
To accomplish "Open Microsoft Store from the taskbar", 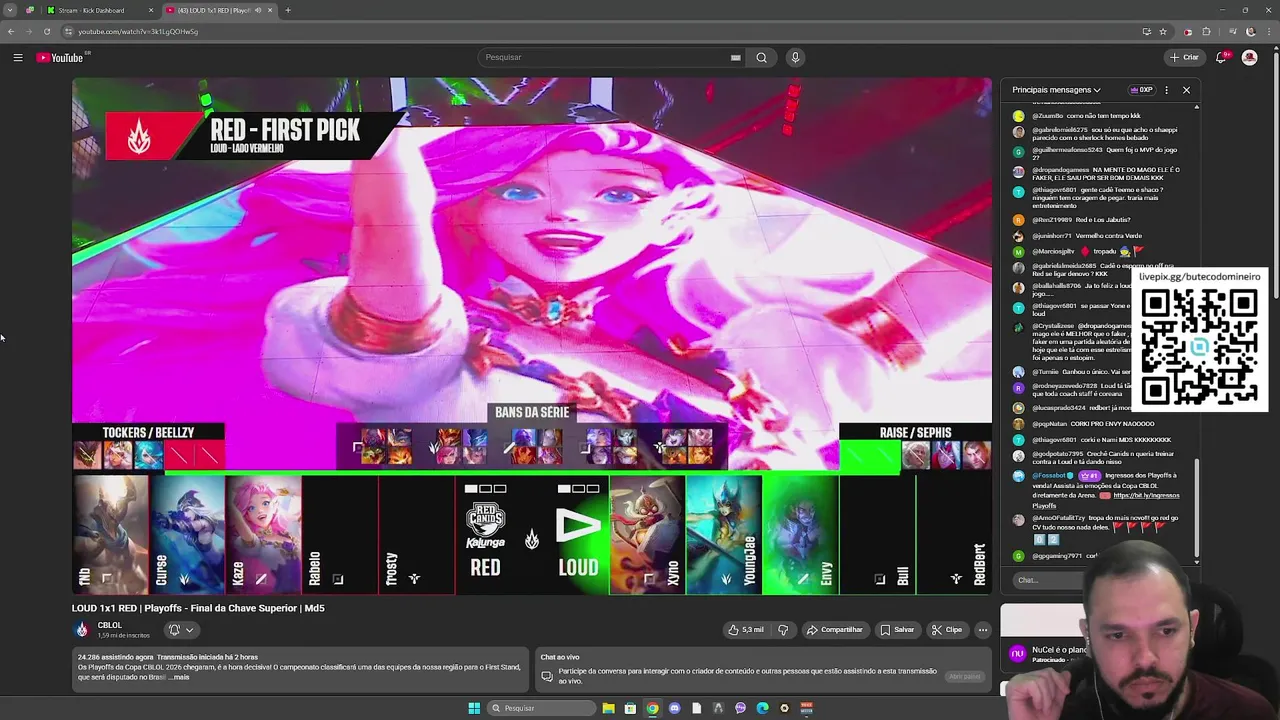I will (x=630, y=708).
